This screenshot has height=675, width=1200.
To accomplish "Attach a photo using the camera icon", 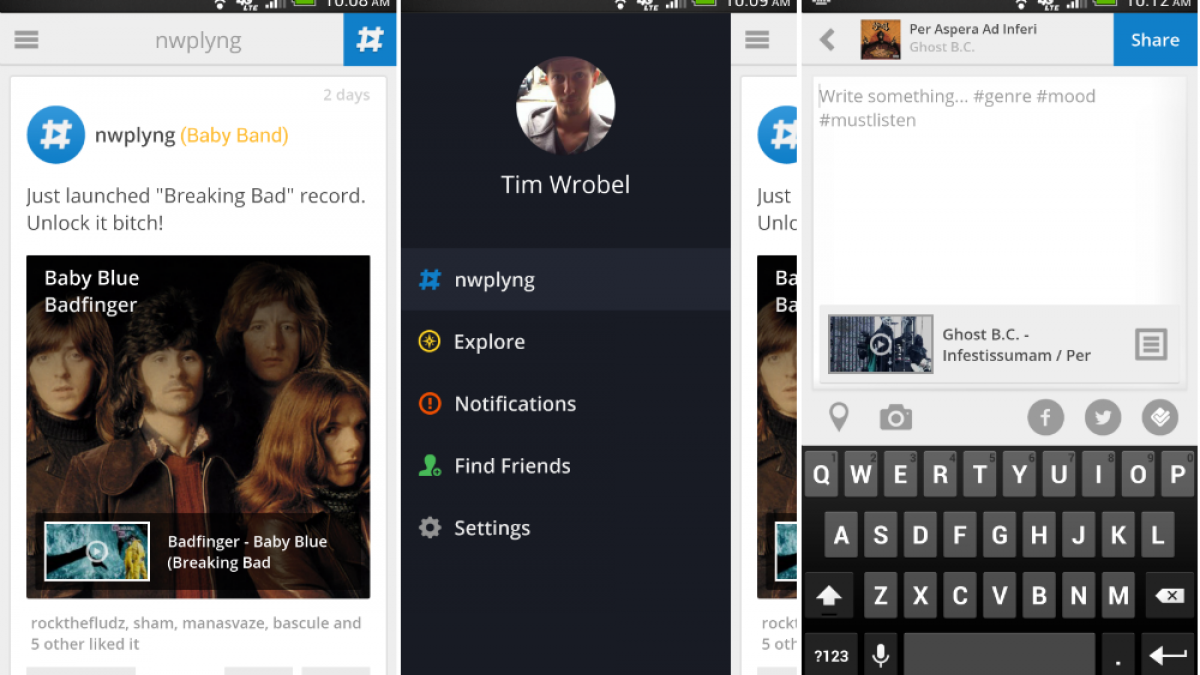I will [896, 417].
